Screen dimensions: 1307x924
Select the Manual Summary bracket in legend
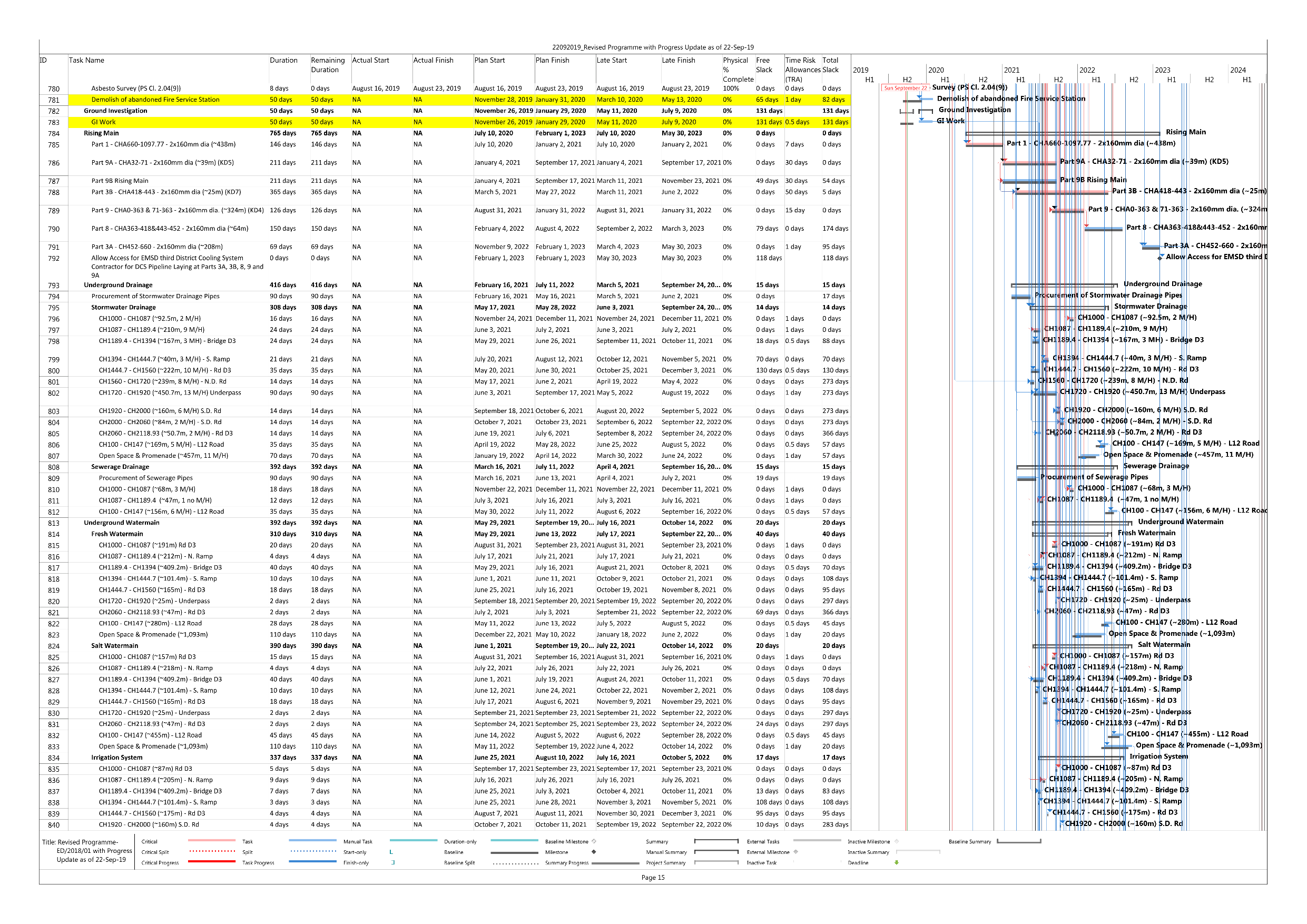tap(716, 852)
